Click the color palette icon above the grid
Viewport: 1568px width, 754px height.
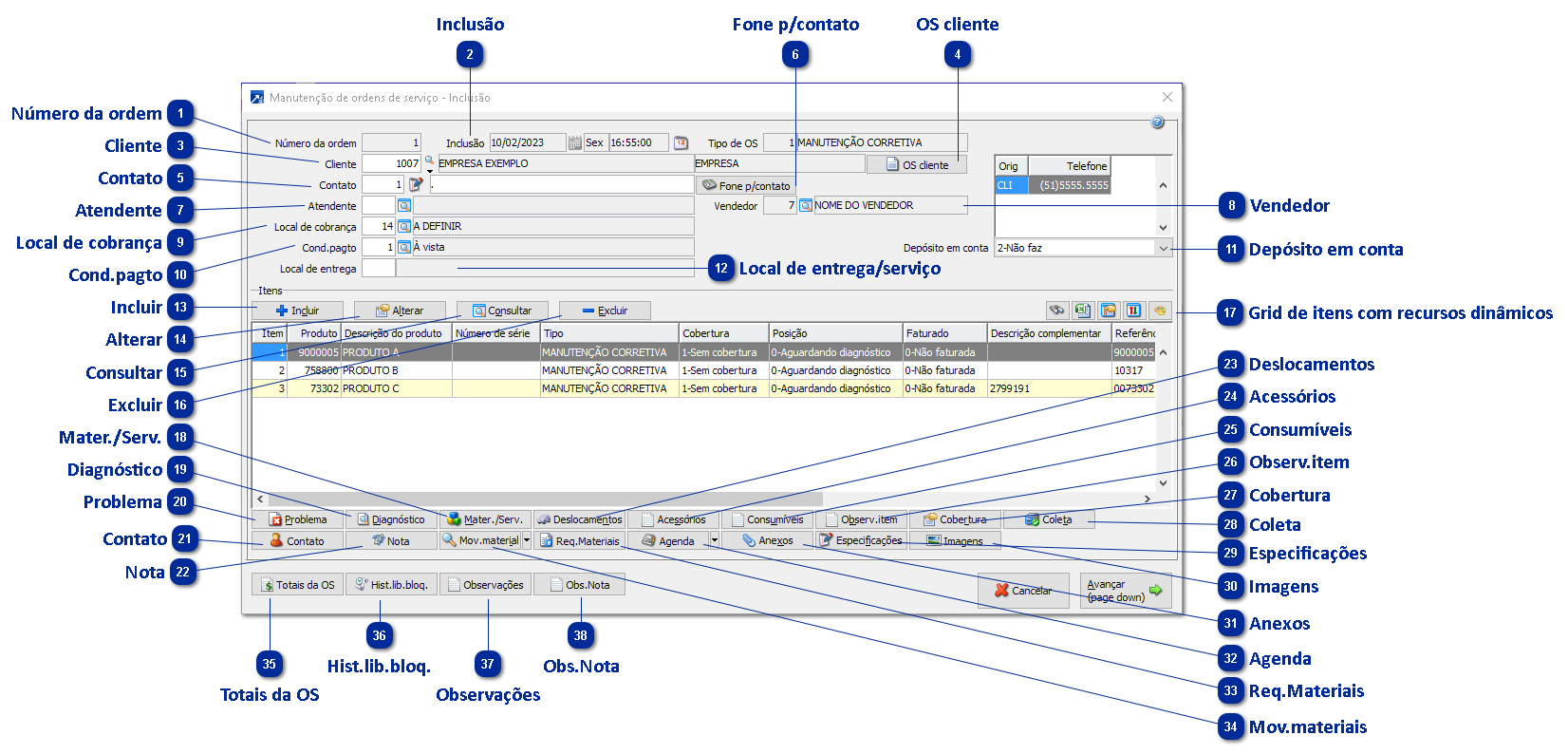pyautogui.click(x=1160, y=311)
